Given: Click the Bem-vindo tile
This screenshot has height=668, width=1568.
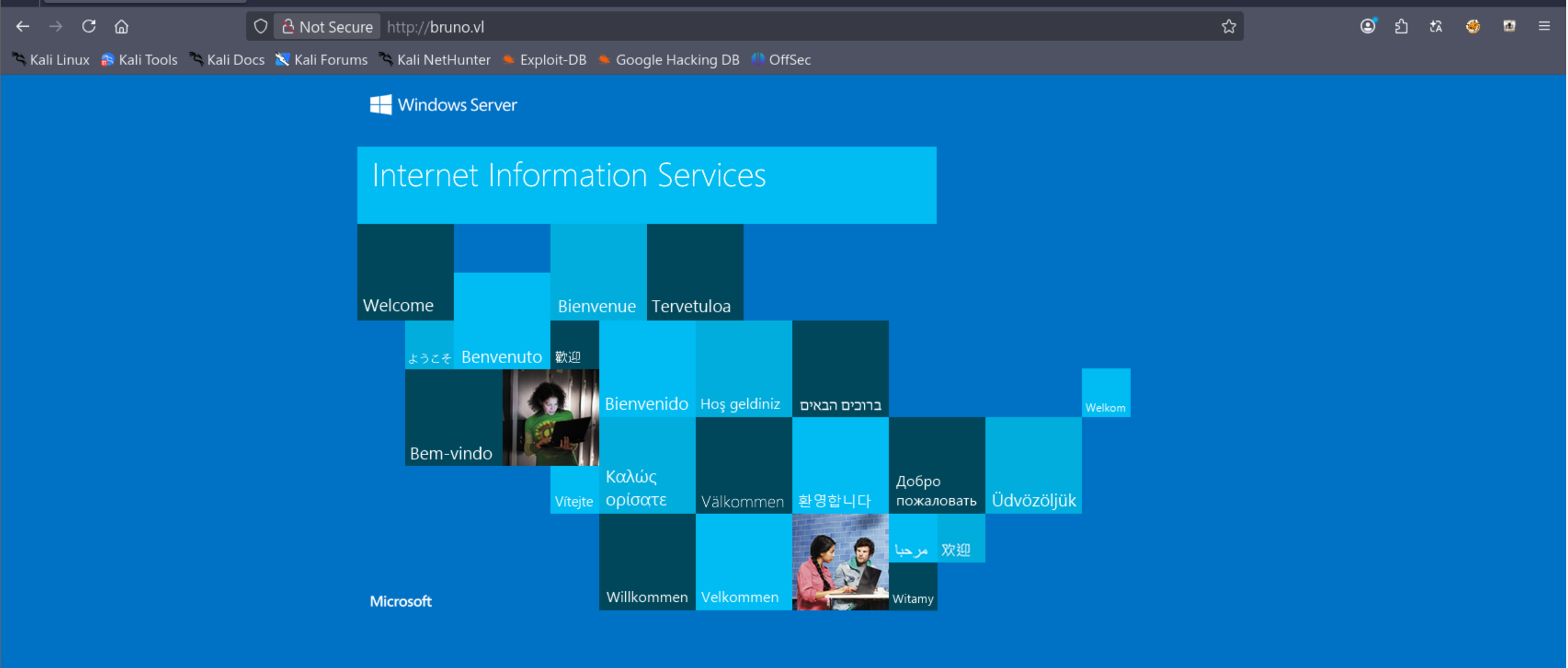Looking at the screenshot, I should coord(454,417).
